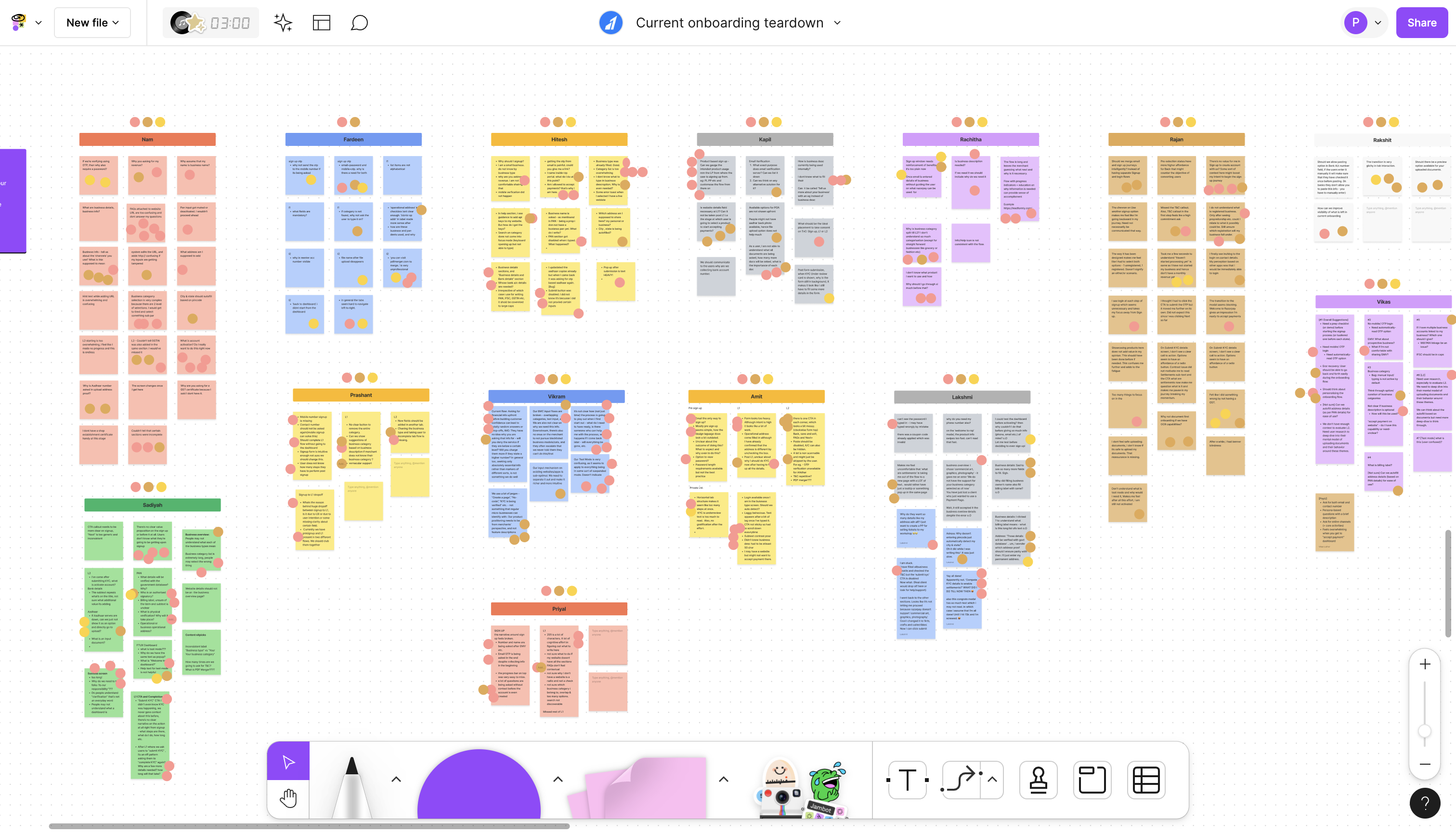Zoom in with the plus button
Screen dimensions: 1456x834
[1425, 665]
